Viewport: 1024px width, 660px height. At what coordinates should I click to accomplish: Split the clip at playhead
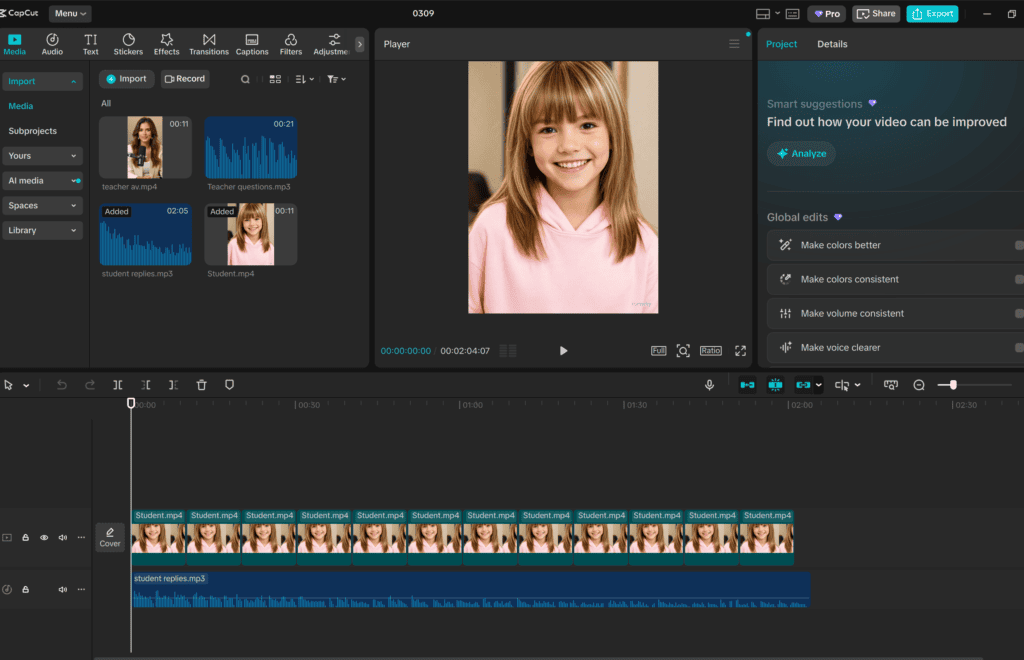pos(118,385)
